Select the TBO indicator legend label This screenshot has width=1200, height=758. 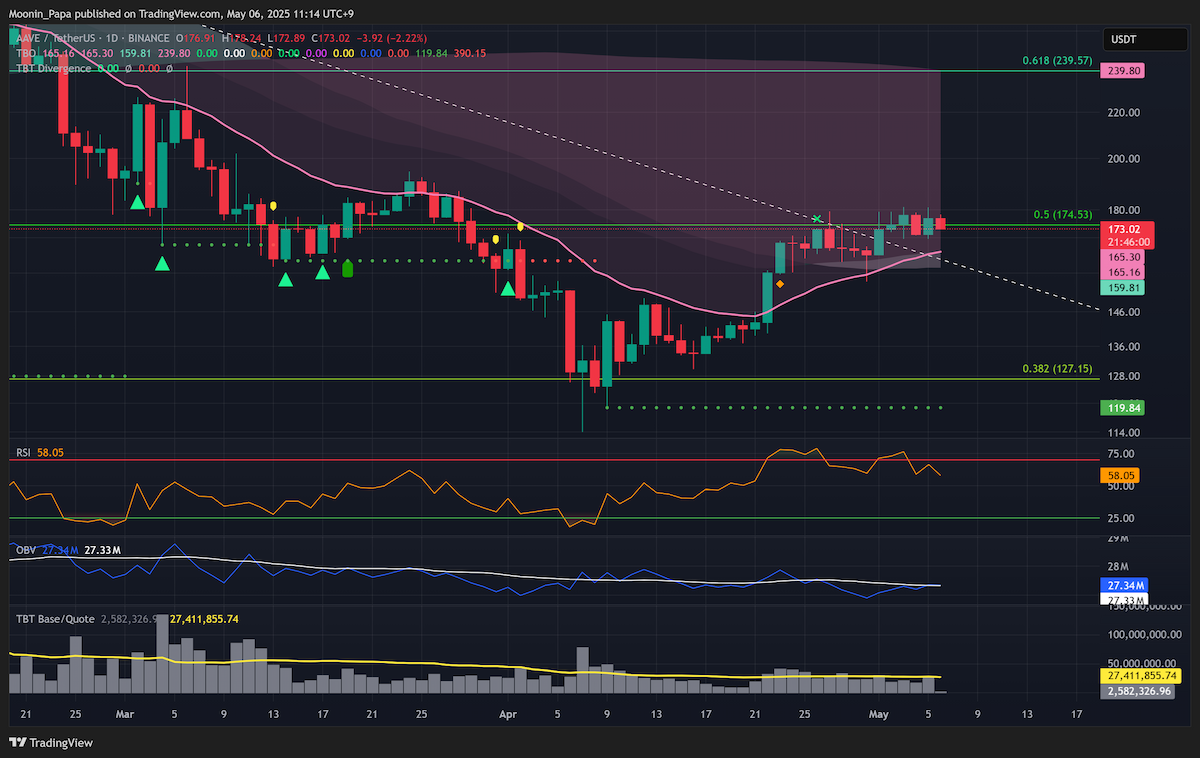tap(26, 53)
